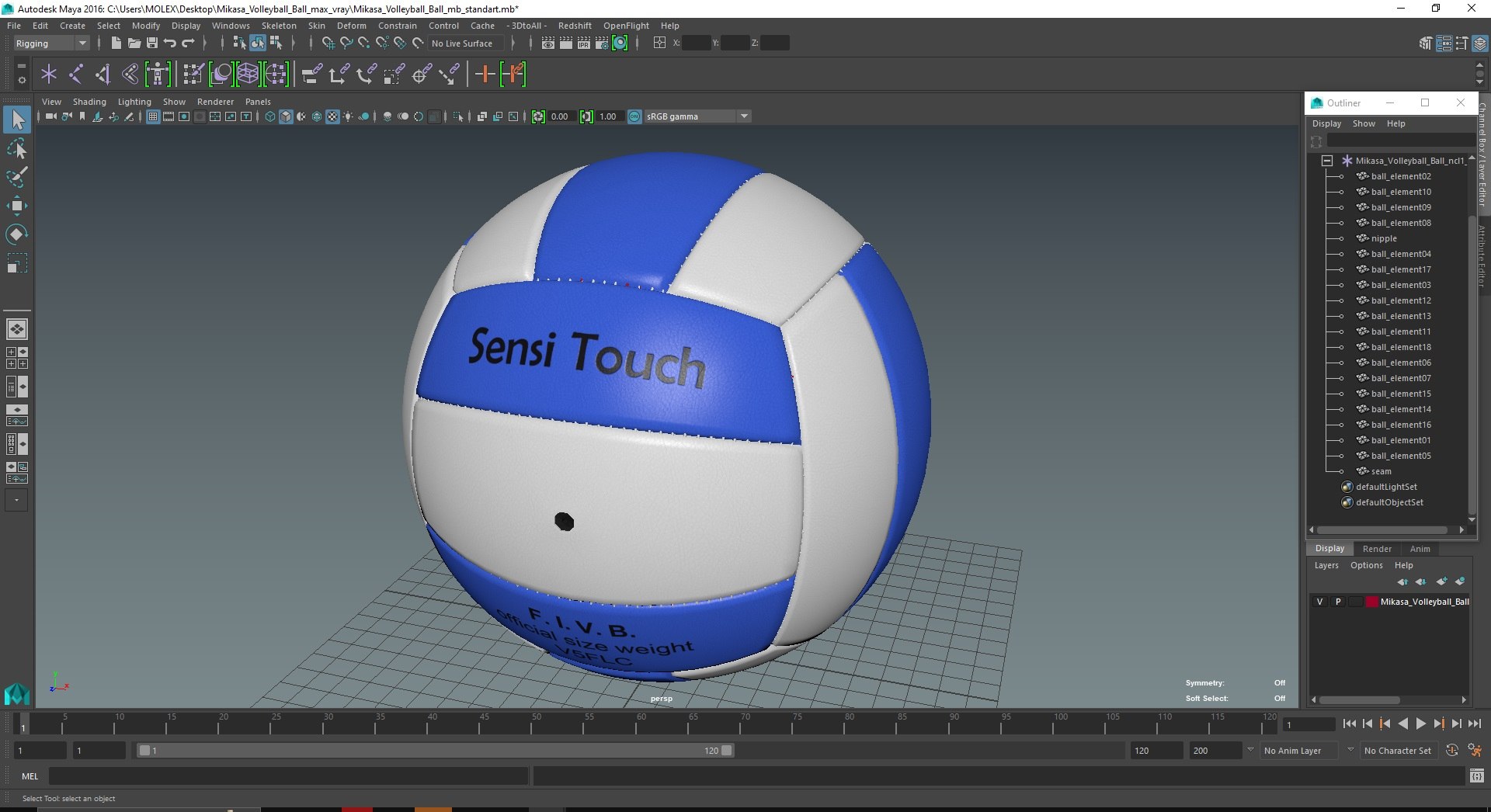Screen dimensions: 1491x812
Task: Select the seam node in Outliner
Action: pyautogui.click(x=1381, y=471)
